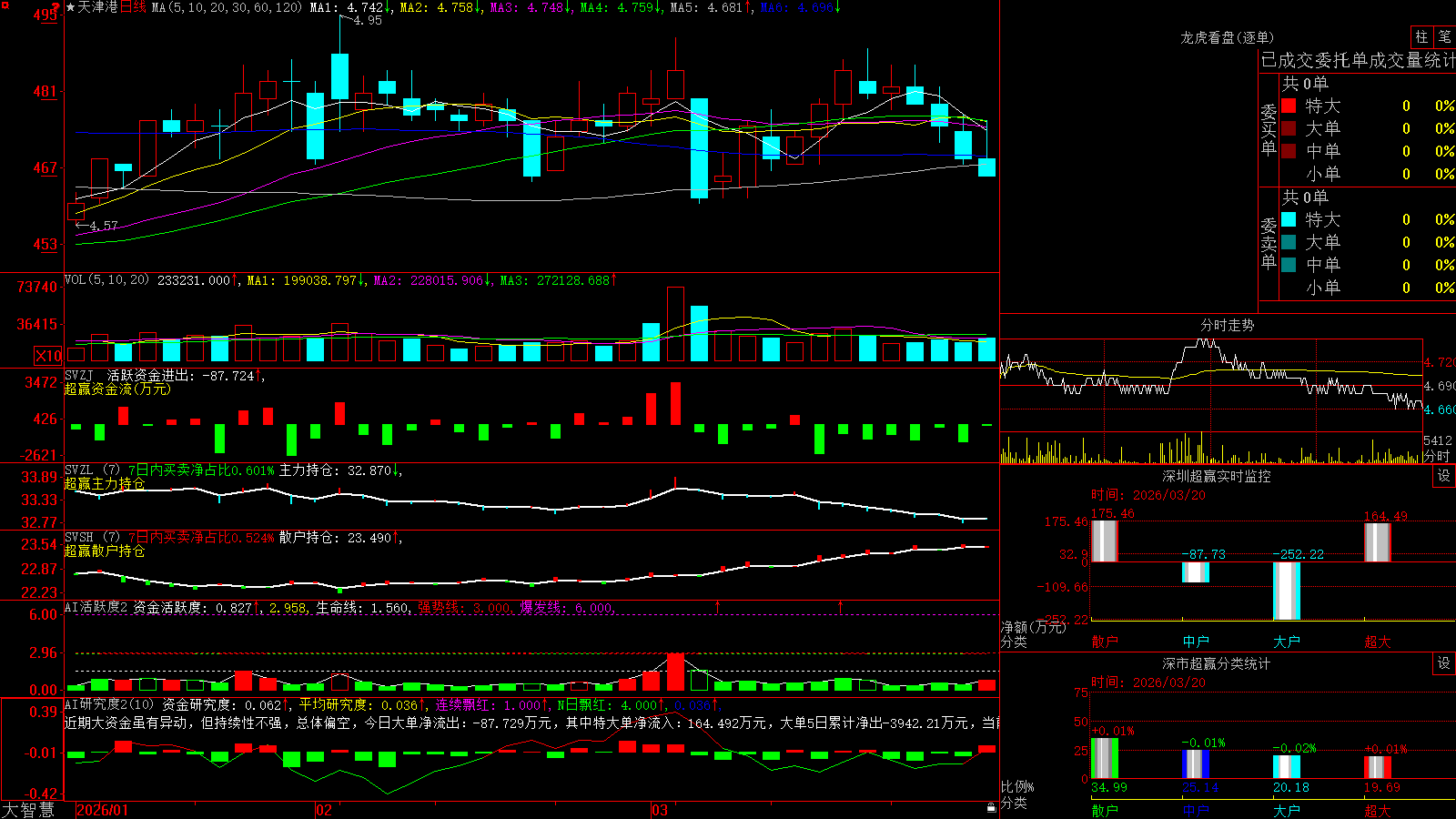Select 中户 category under 深圳超赢实时监控
The width and height of the screenshot is (1456, 819).
click(x=1196, y=642)
